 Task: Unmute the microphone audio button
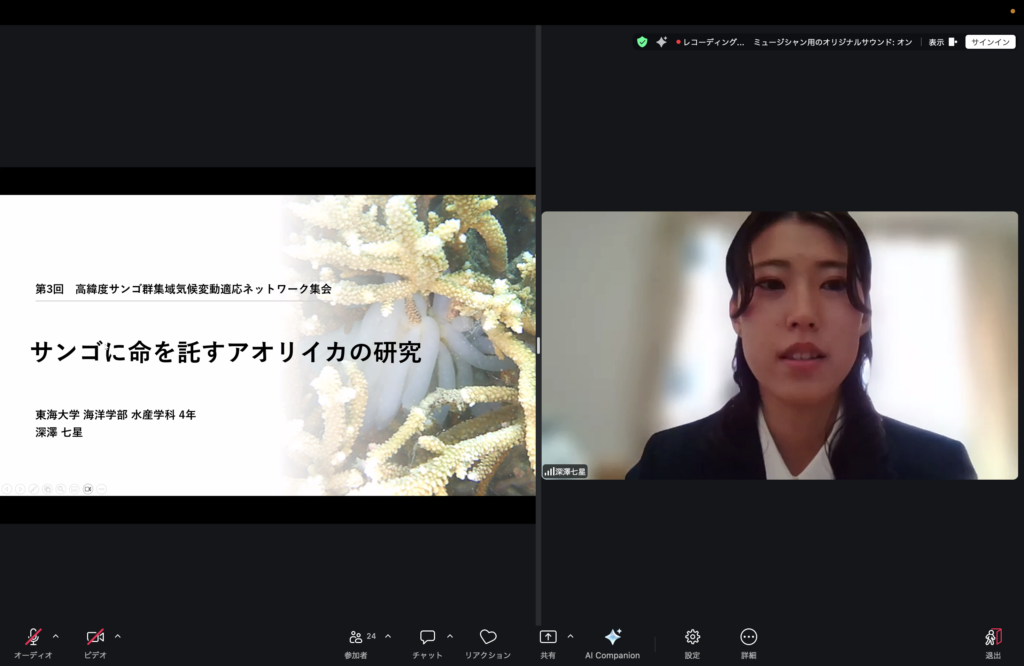(33, 637)
